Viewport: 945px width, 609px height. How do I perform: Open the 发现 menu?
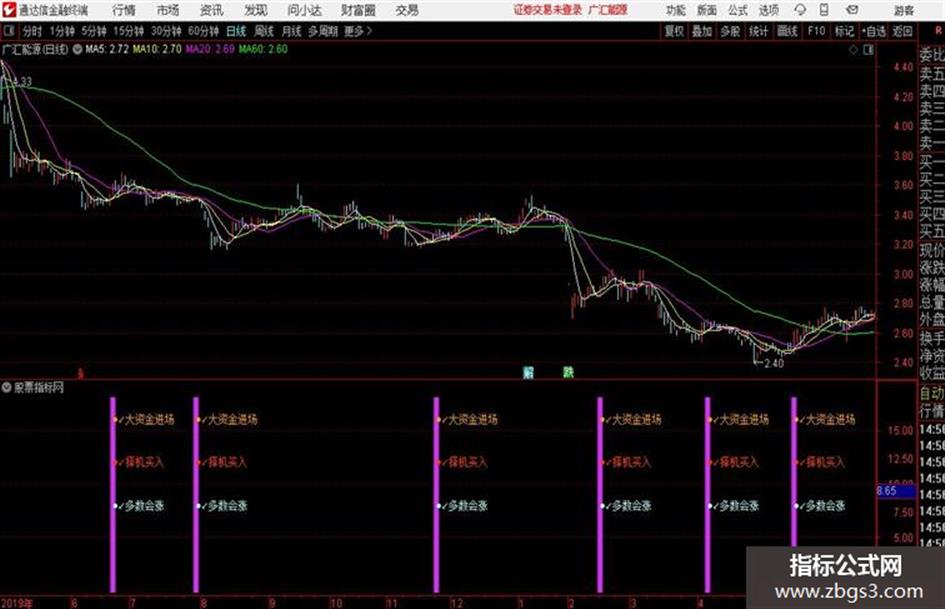click(256, 10)
